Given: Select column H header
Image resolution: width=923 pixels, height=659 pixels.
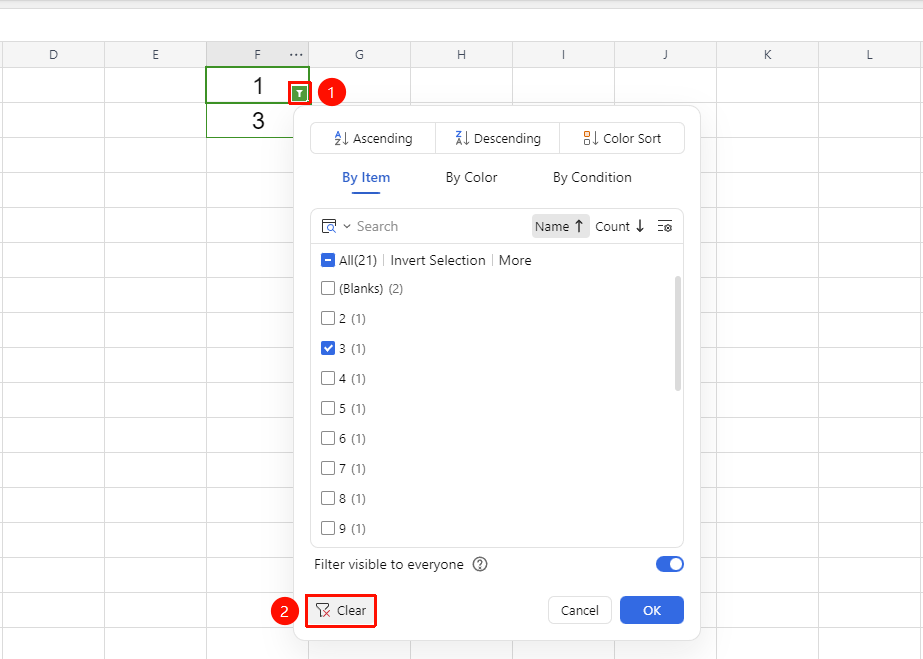Looking at the screenshot, I should click(462, 55).
